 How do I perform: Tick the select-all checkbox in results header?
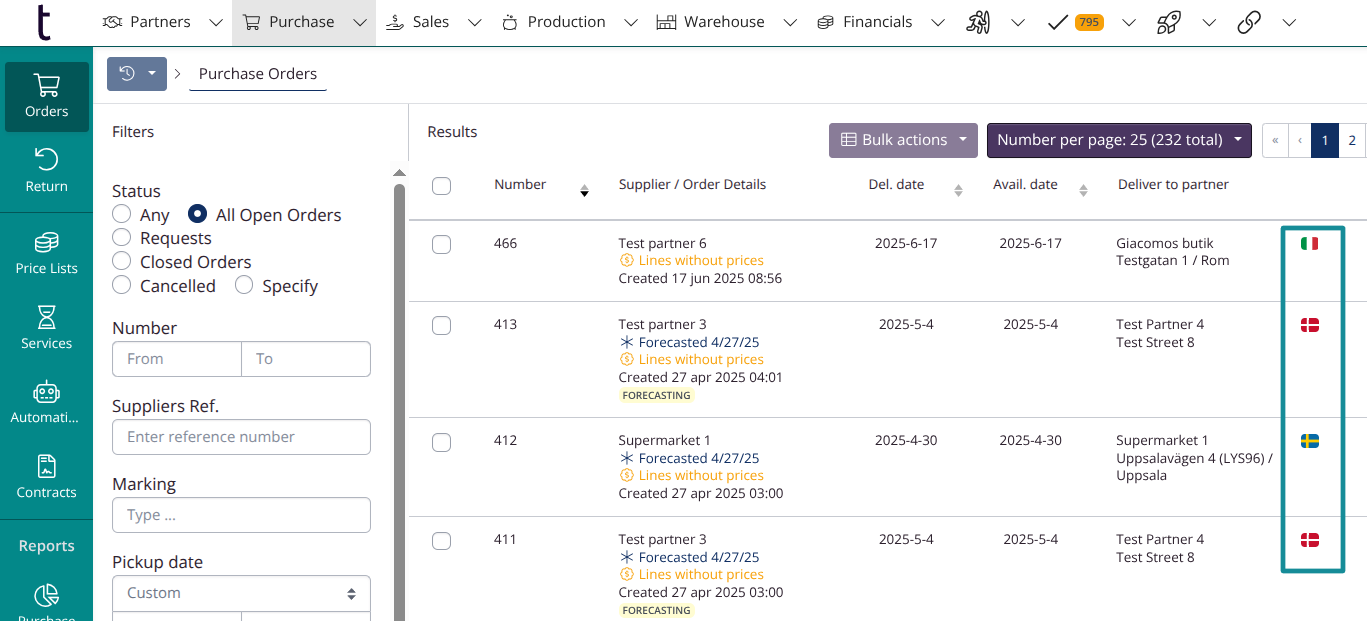(441, 186)
